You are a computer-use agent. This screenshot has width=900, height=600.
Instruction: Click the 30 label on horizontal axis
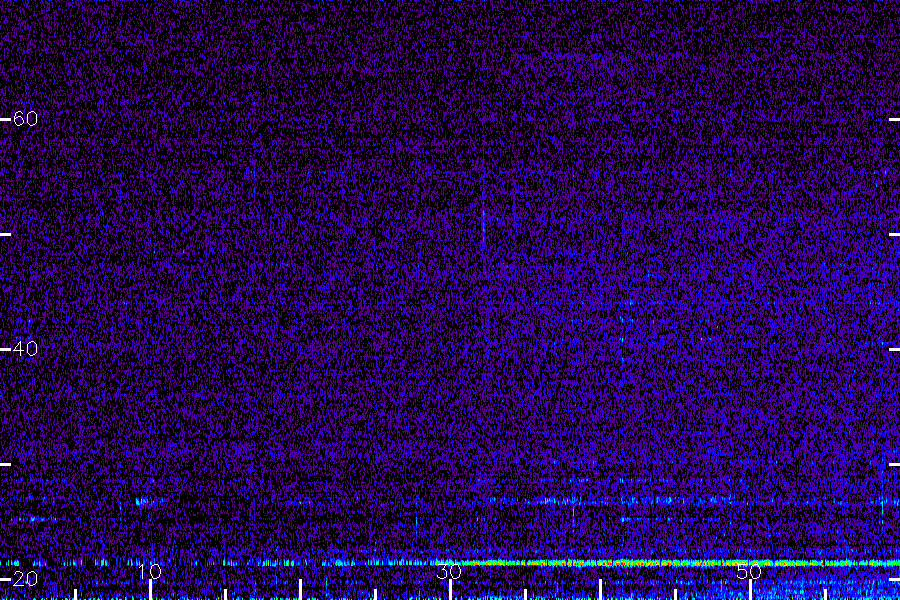pos(449,571)
